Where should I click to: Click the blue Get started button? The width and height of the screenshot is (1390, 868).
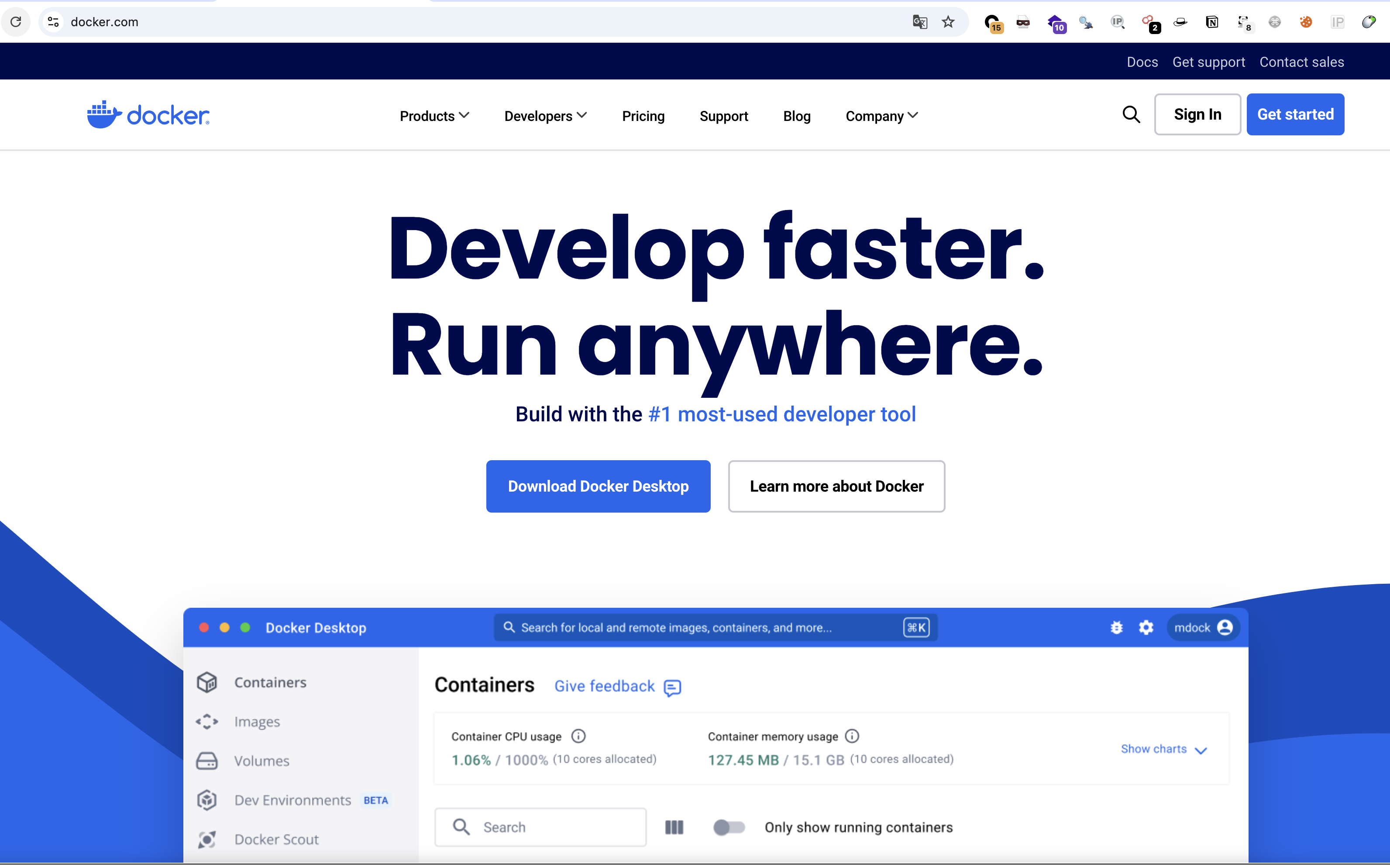1295,114
